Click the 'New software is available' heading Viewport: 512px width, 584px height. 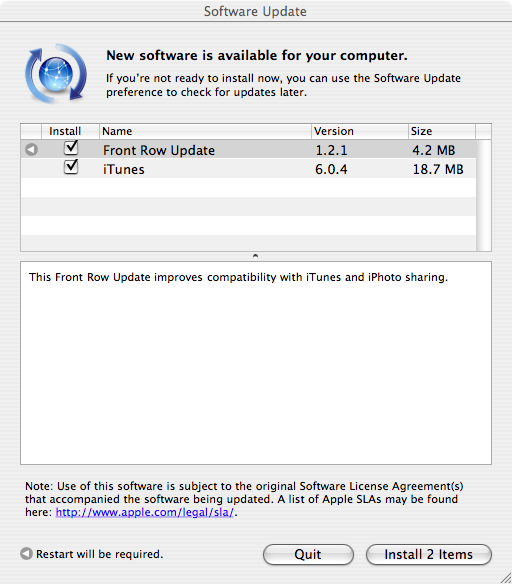click(x=257, y=55)
